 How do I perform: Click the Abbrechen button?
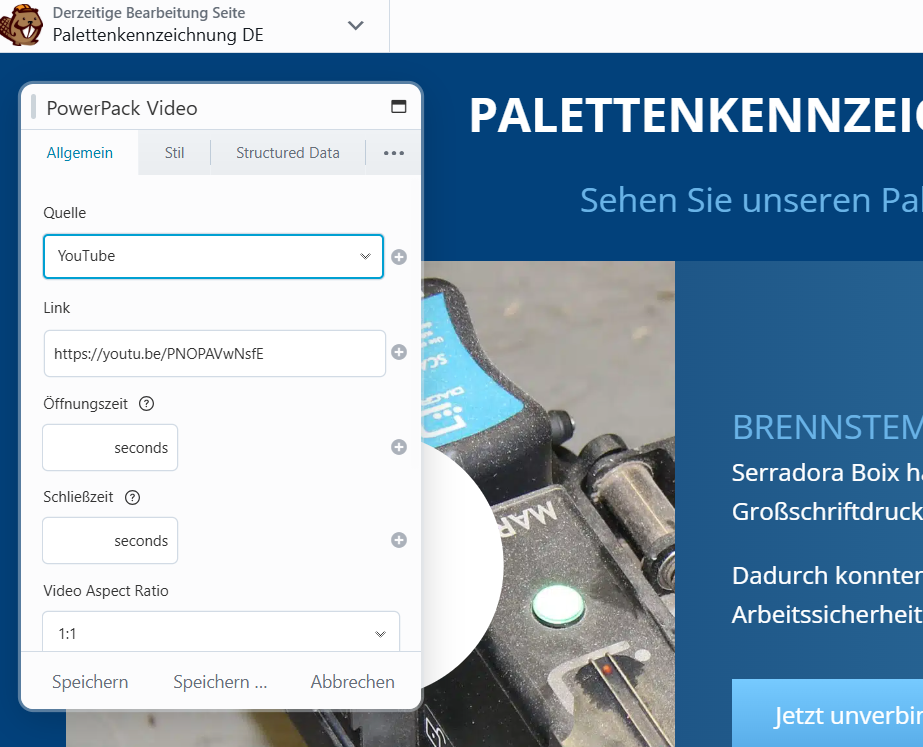(353, 682)
